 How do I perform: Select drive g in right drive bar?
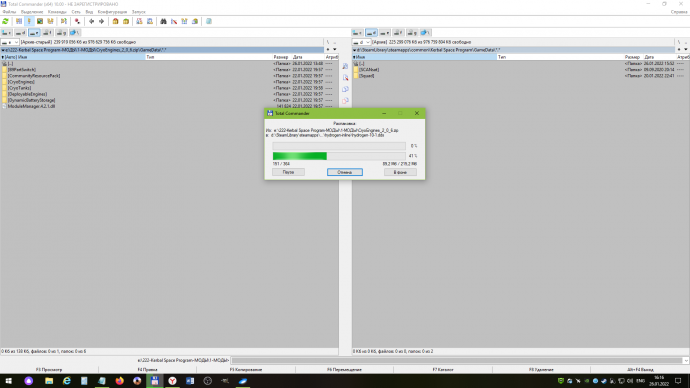[x=412, y=33]
